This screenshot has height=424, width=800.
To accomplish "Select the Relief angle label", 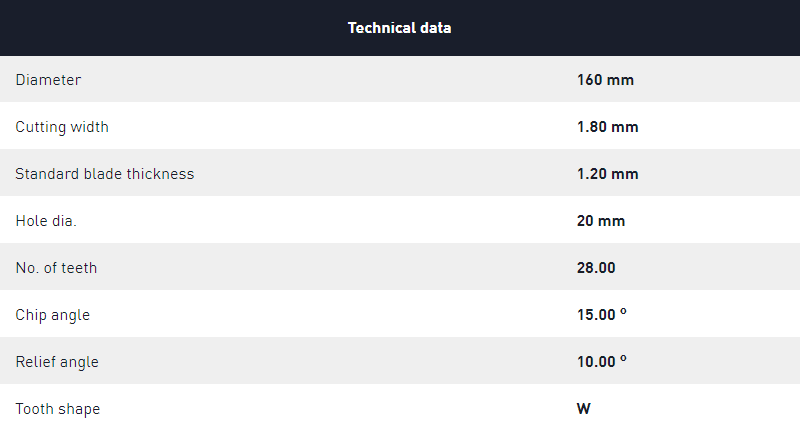I will pos(57,362).
